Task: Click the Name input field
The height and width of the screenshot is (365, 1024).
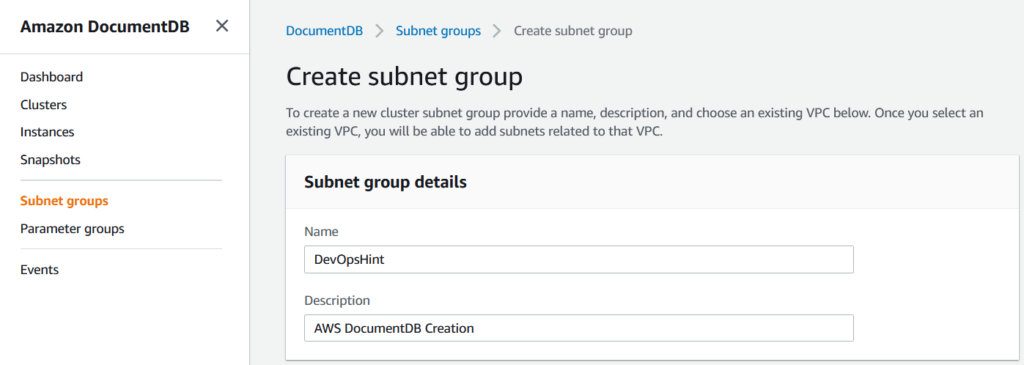Action: [x=579, y=259]
